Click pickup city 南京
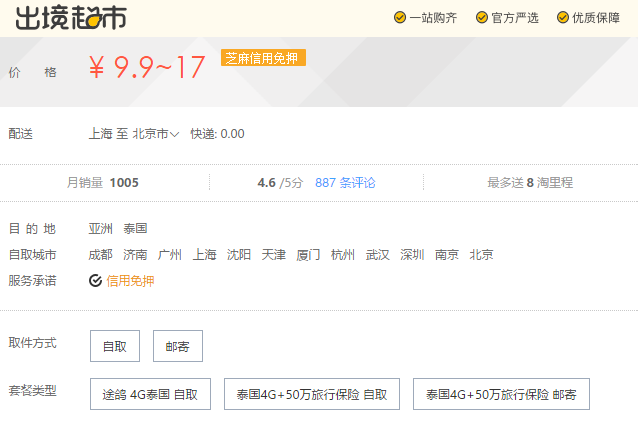This screenshot has width=641, height=440. pyautogui.click(x=446, y=254)
